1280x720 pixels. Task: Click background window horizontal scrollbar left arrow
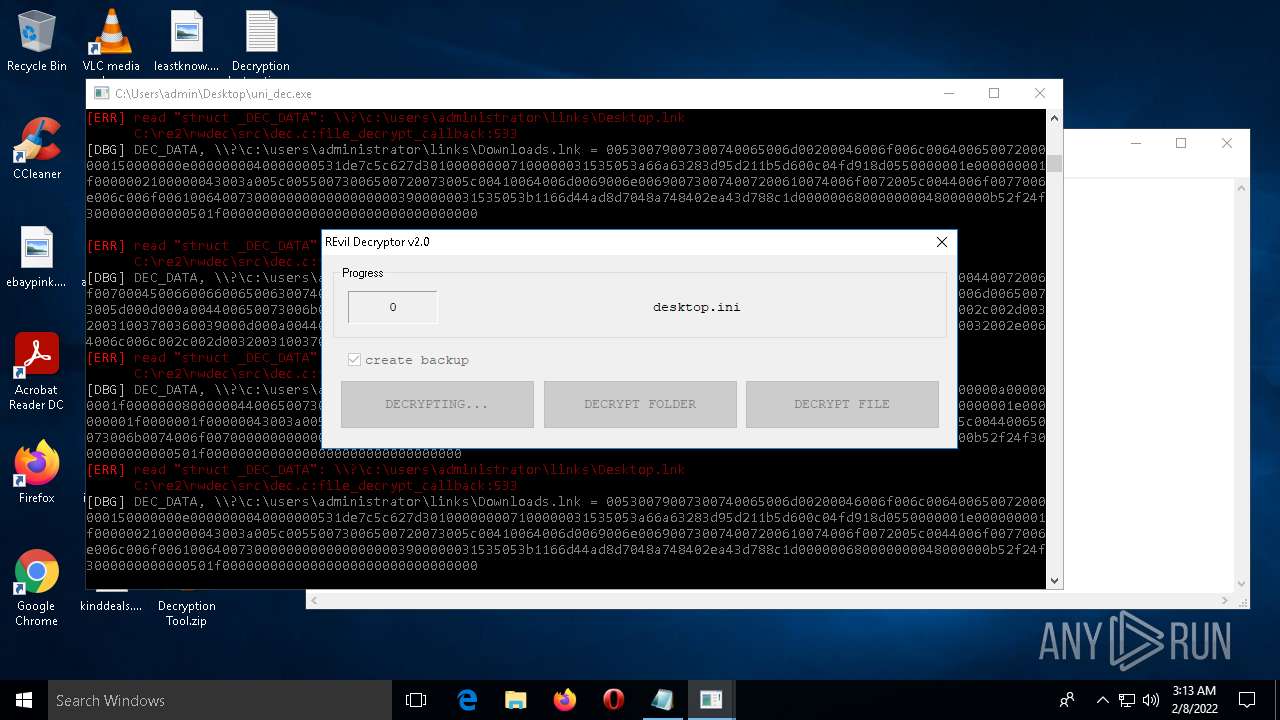315,600
